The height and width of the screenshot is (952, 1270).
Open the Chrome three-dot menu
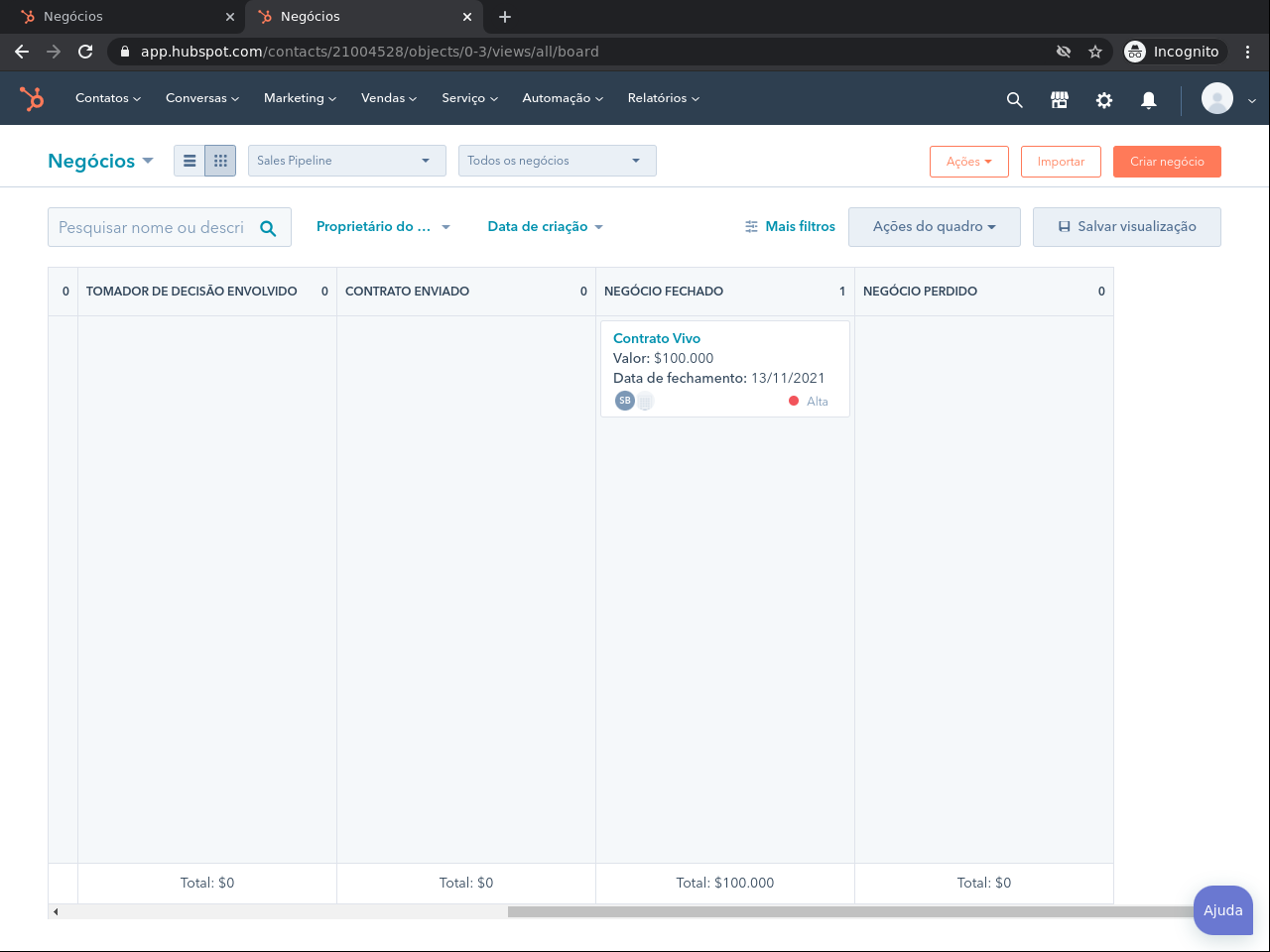click(1248, 52)
